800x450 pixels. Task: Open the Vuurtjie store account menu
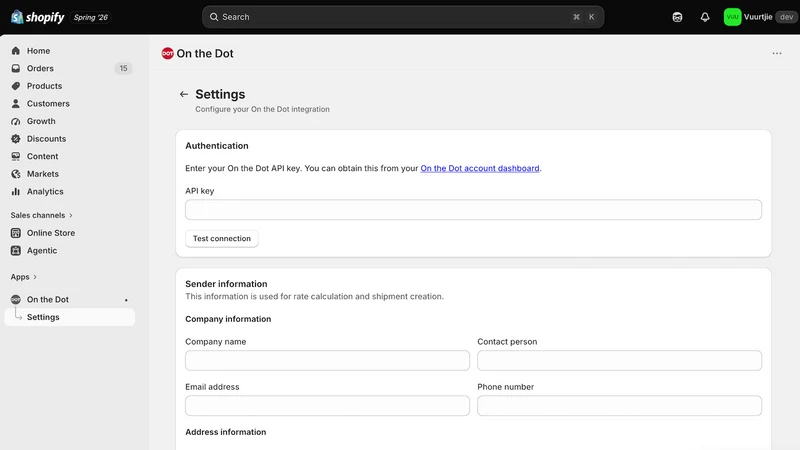[x=759, y=17]
